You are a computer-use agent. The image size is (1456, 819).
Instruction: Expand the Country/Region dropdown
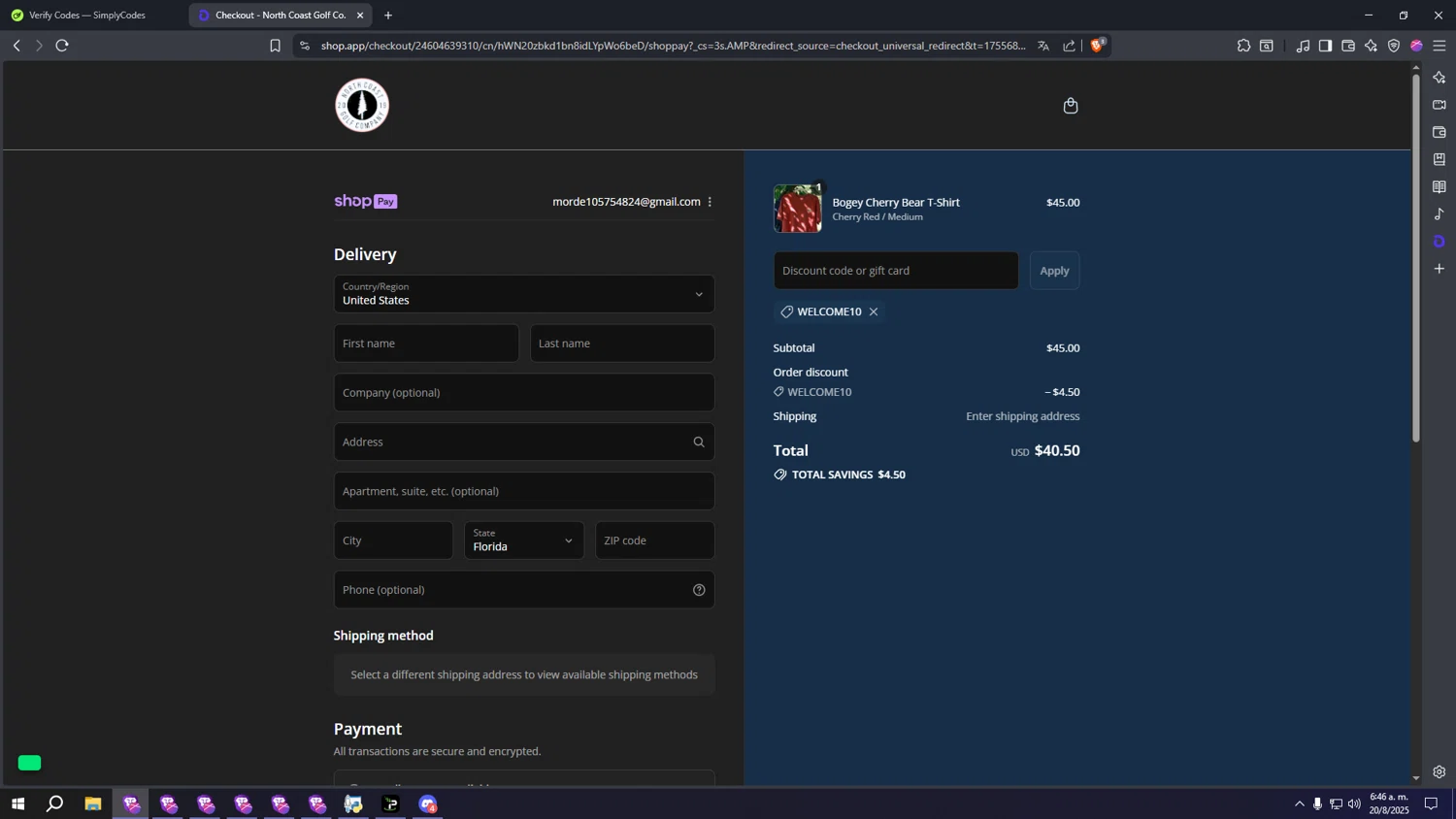click(x=524, y=294)
